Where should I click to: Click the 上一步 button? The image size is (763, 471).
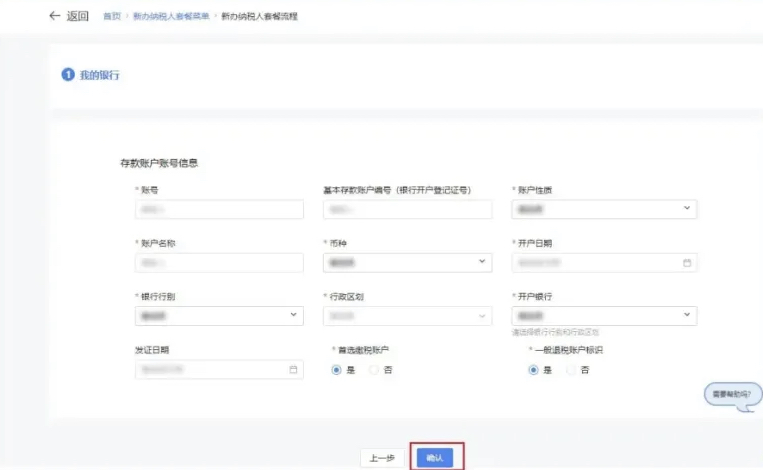pos(382,458)
